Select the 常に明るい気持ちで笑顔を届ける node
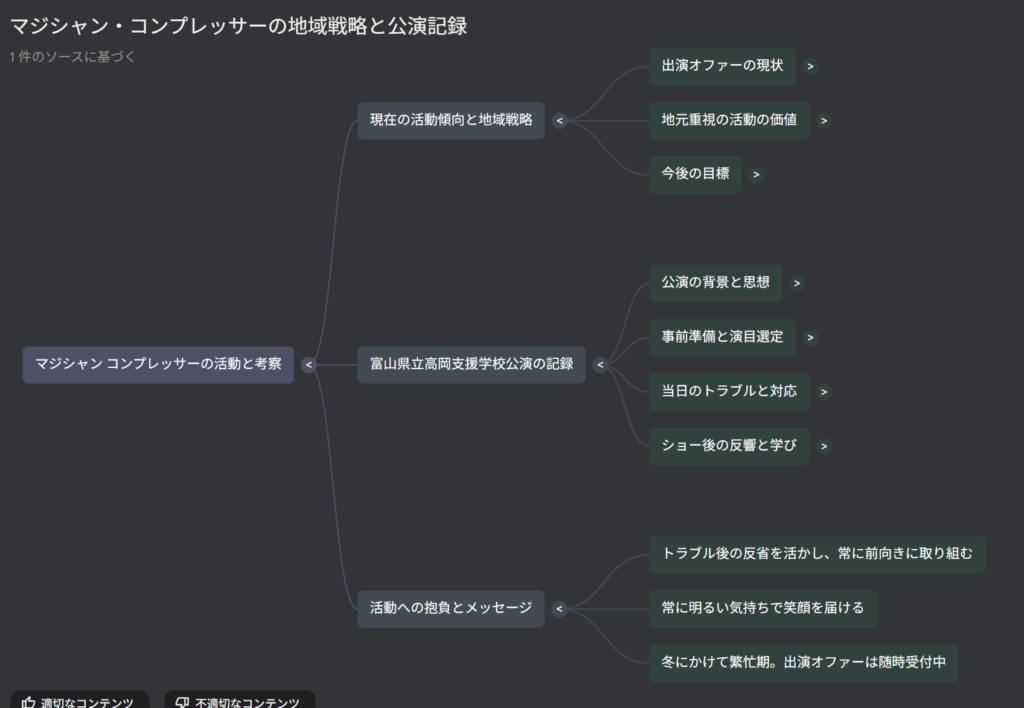Viewport: 1024px width, 708px height. (x=763, y=608)
